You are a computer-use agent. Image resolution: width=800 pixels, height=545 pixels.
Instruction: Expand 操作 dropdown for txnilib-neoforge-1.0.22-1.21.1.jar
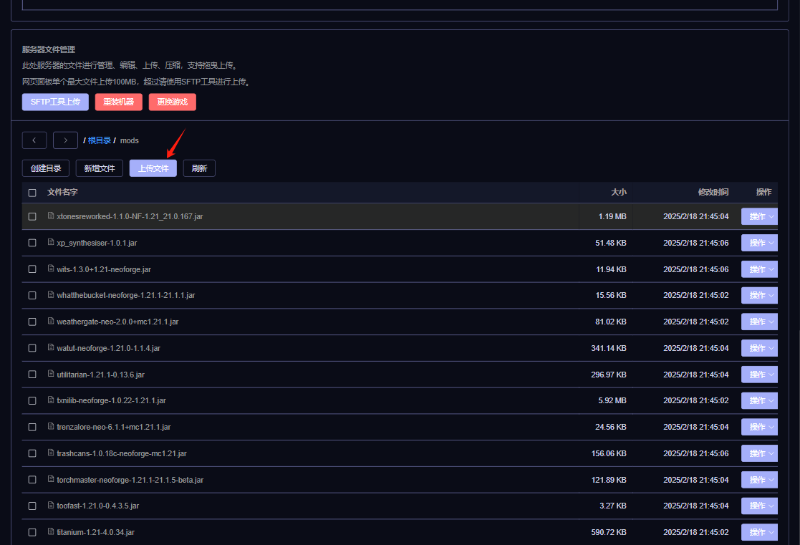(759, 400)
